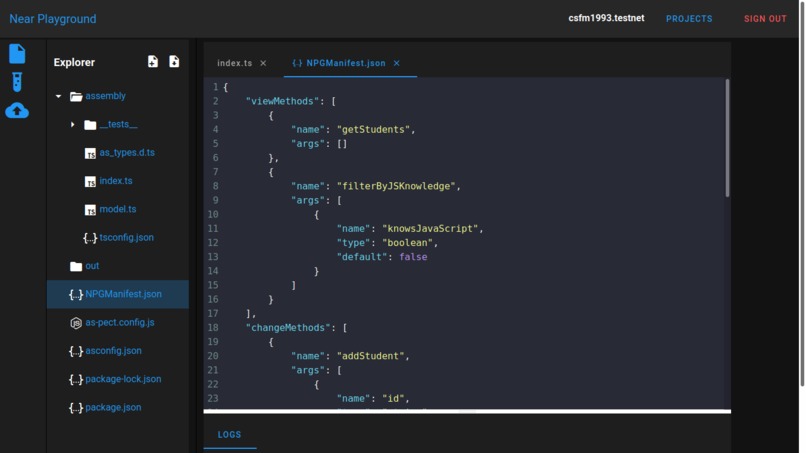Open asconfig.json file
Viewport: 806px width, 453px height.
point(113,351)
